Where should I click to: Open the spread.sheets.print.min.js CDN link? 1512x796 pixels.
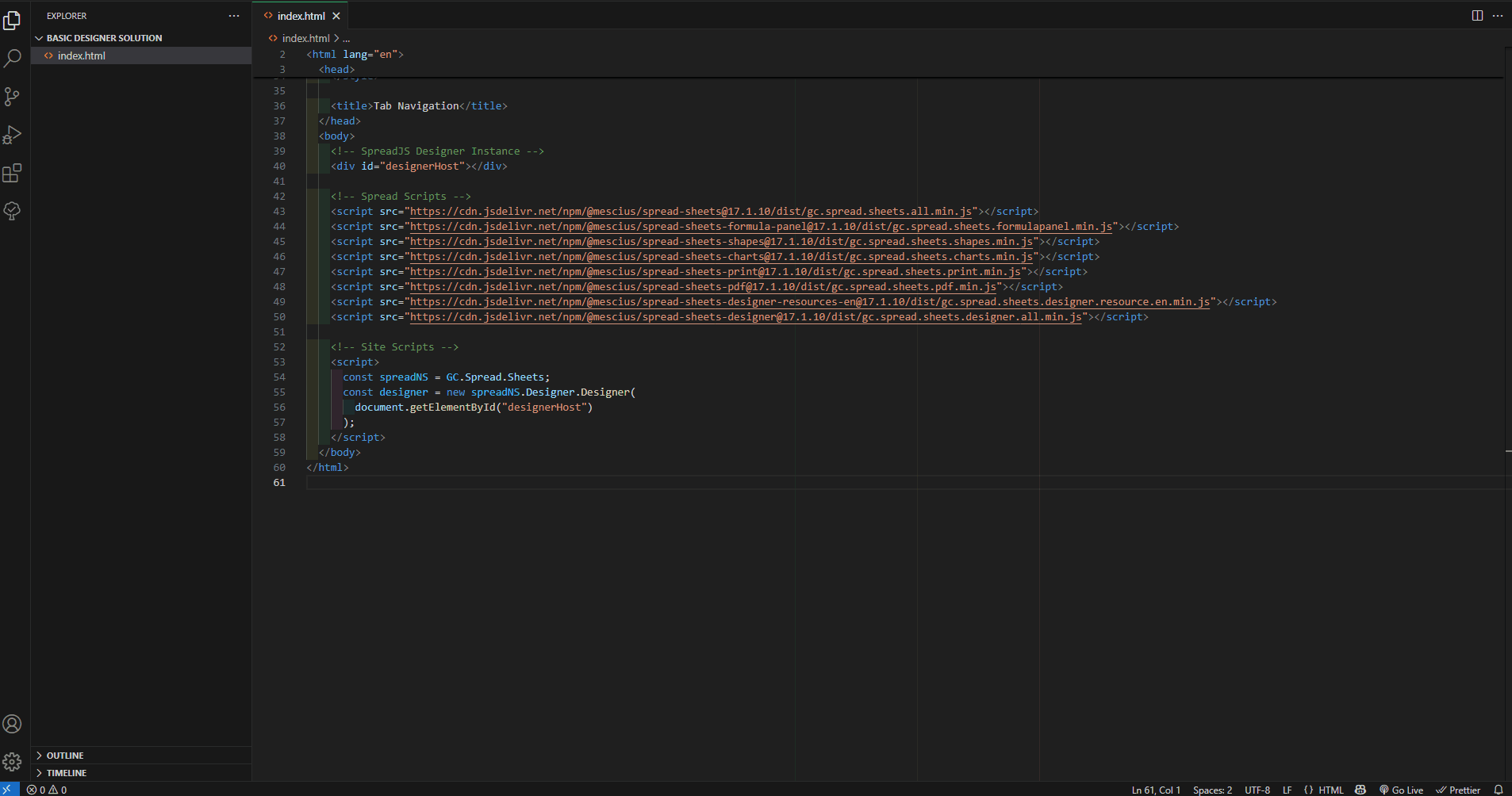(716, 272)
